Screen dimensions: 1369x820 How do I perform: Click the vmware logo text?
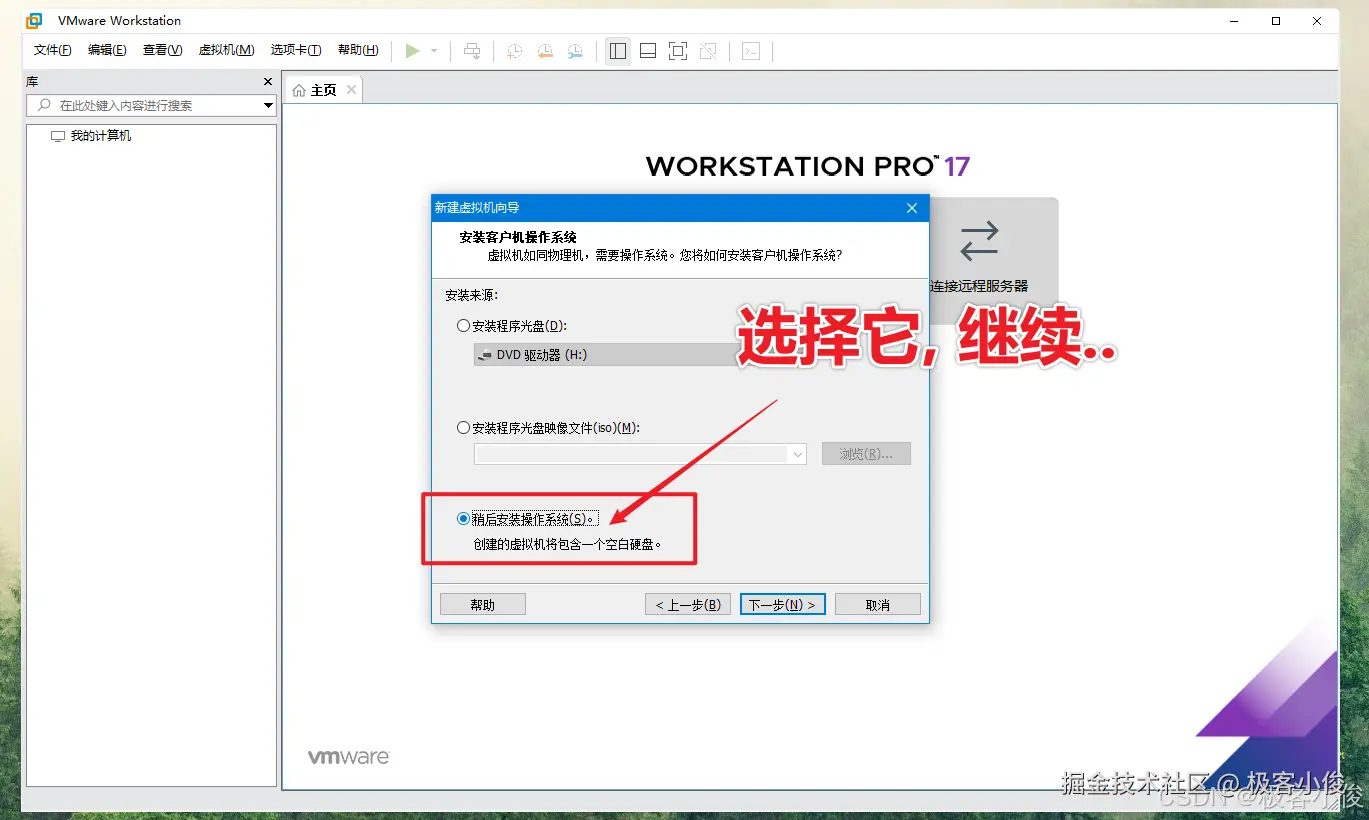(348, 757)
